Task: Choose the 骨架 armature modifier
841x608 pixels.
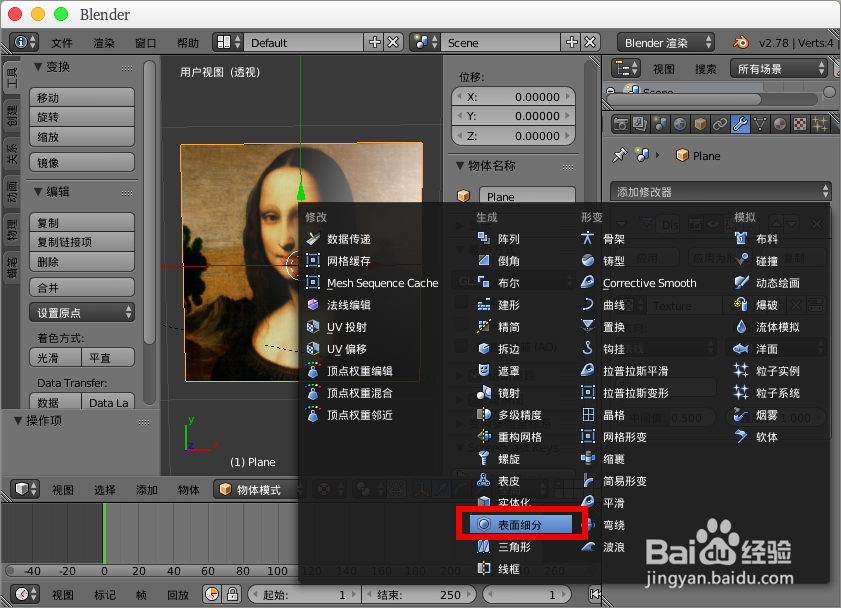Action: click(x=603, y=239)
